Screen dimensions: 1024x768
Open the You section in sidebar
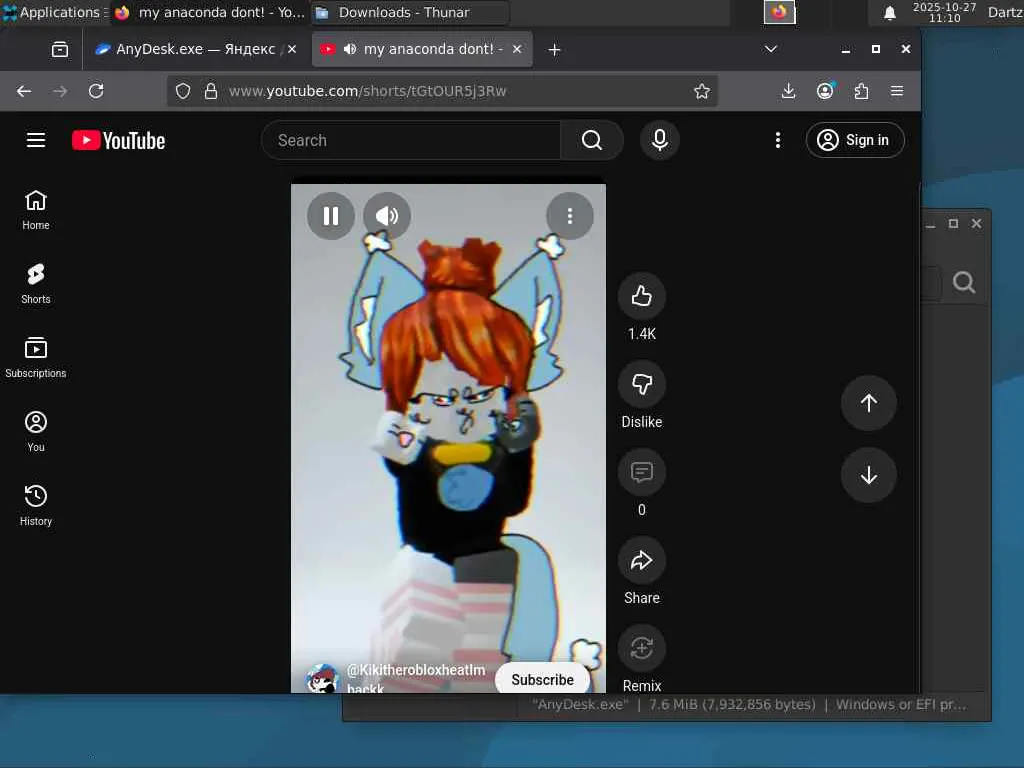(36, 432)
